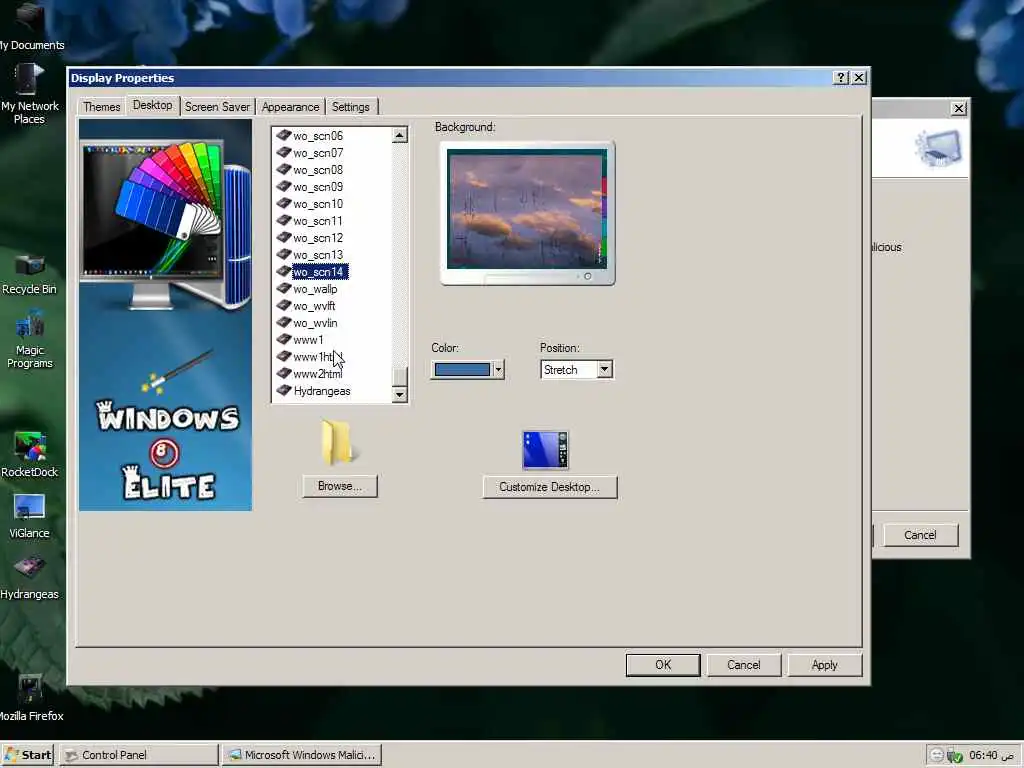The image size is (1024, 768).
Task: Open the Screen Saver tab
Action: (217, 106)
